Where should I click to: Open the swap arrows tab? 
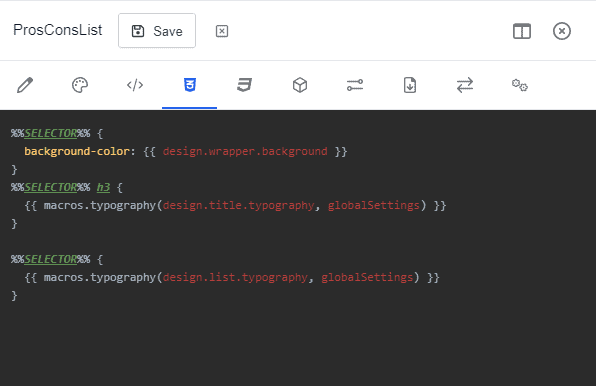pos(465,85)
